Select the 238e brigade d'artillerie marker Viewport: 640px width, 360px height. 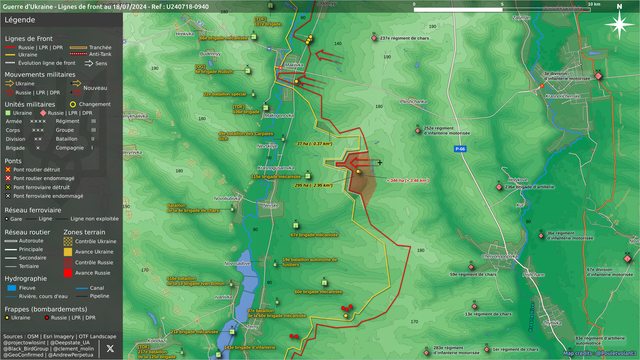coord(499,187)
